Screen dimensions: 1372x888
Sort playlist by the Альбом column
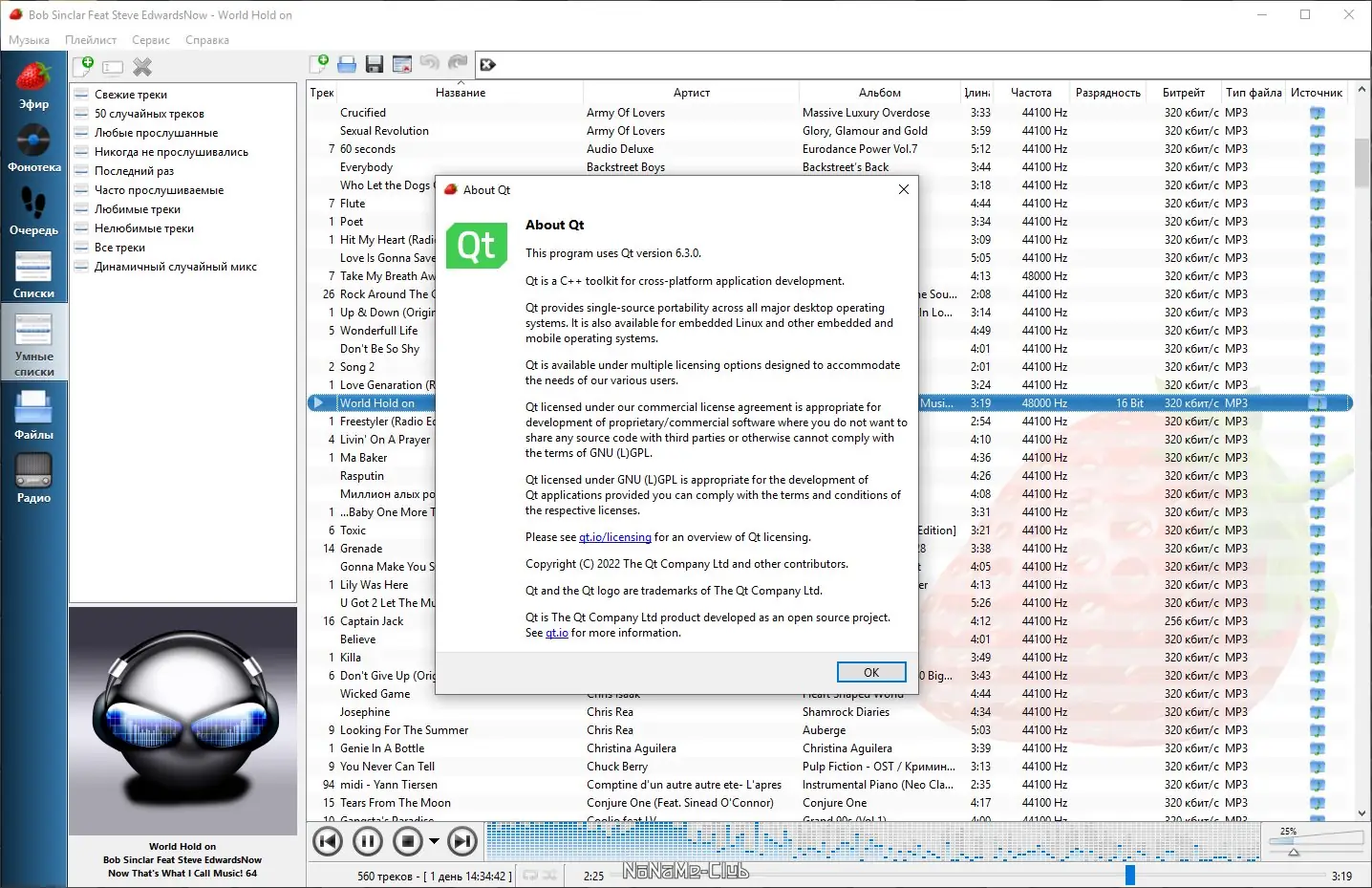(x=880, y=93)
